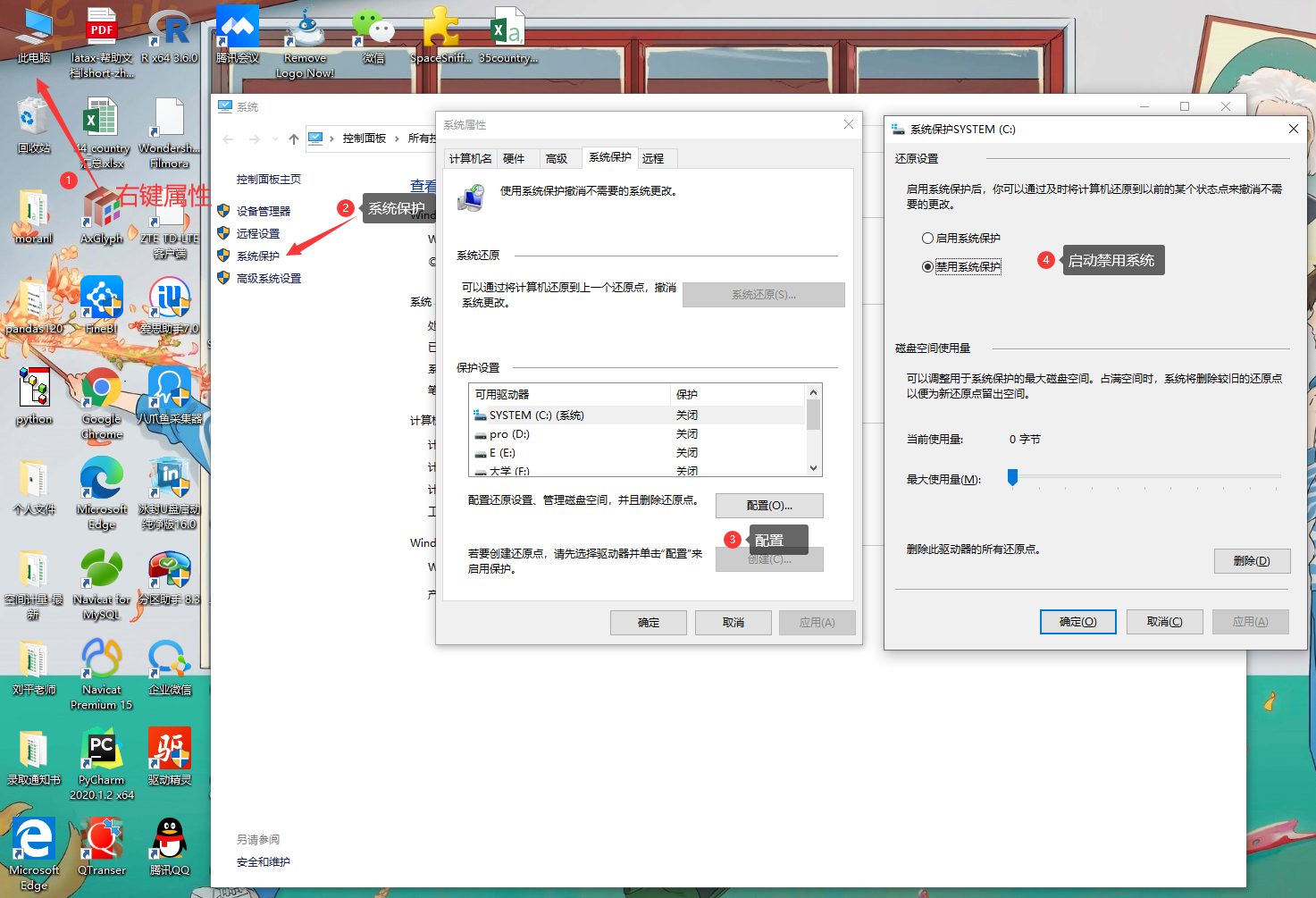Click 确定(O) in 系统保护SYSTEM dialog

1078,622
